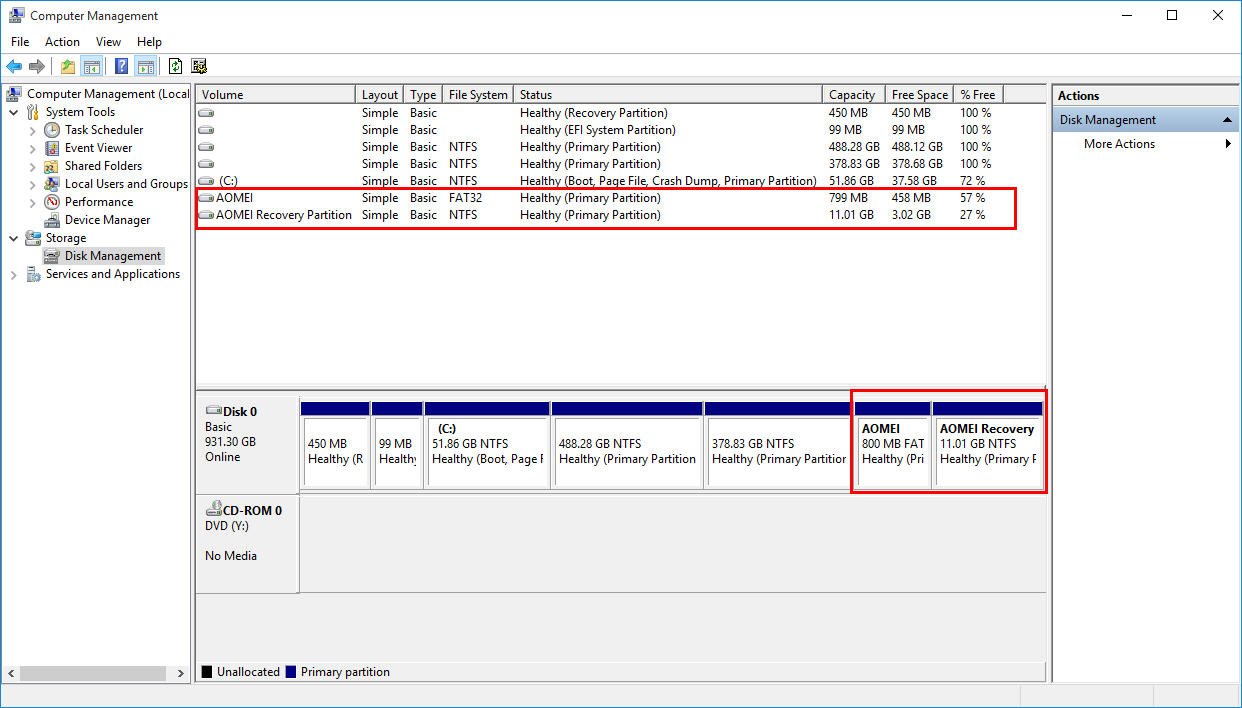
Task: Click the CD-ROM 0 drive icon
Action: (213, 510)
